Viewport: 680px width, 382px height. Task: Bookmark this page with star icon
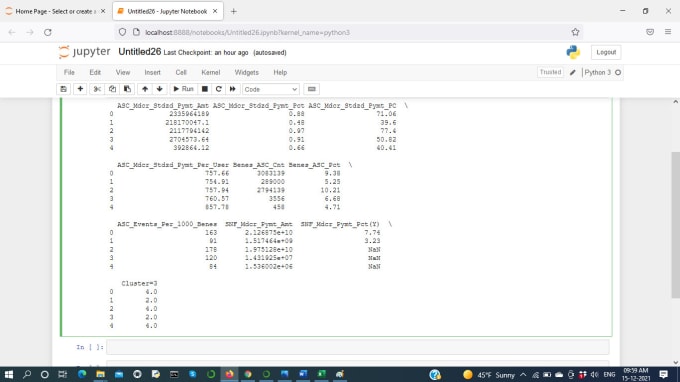[575, 32]
